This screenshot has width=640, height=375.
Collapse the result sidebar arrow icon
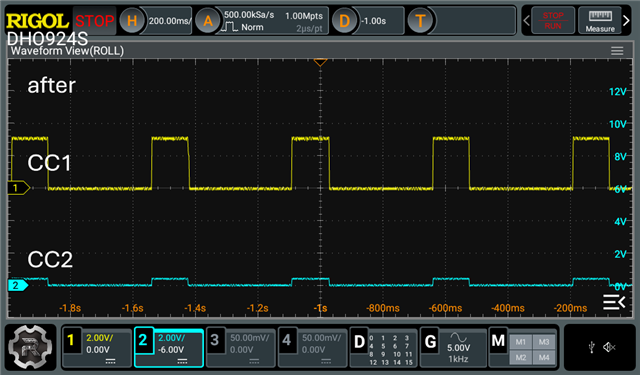click(x=614, y=302)
